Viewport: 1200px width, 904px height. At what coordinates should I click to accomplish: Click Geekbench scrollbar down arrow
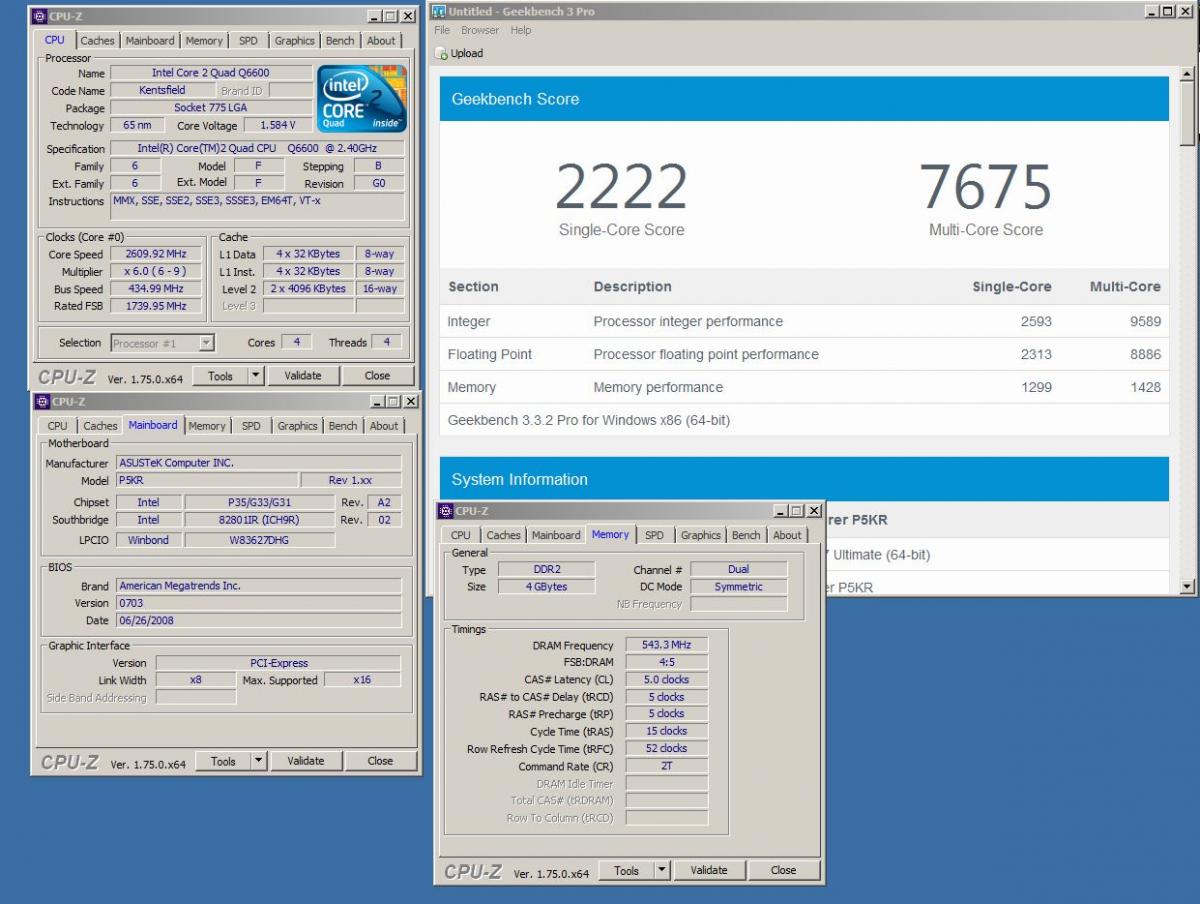pos(1187,587)
